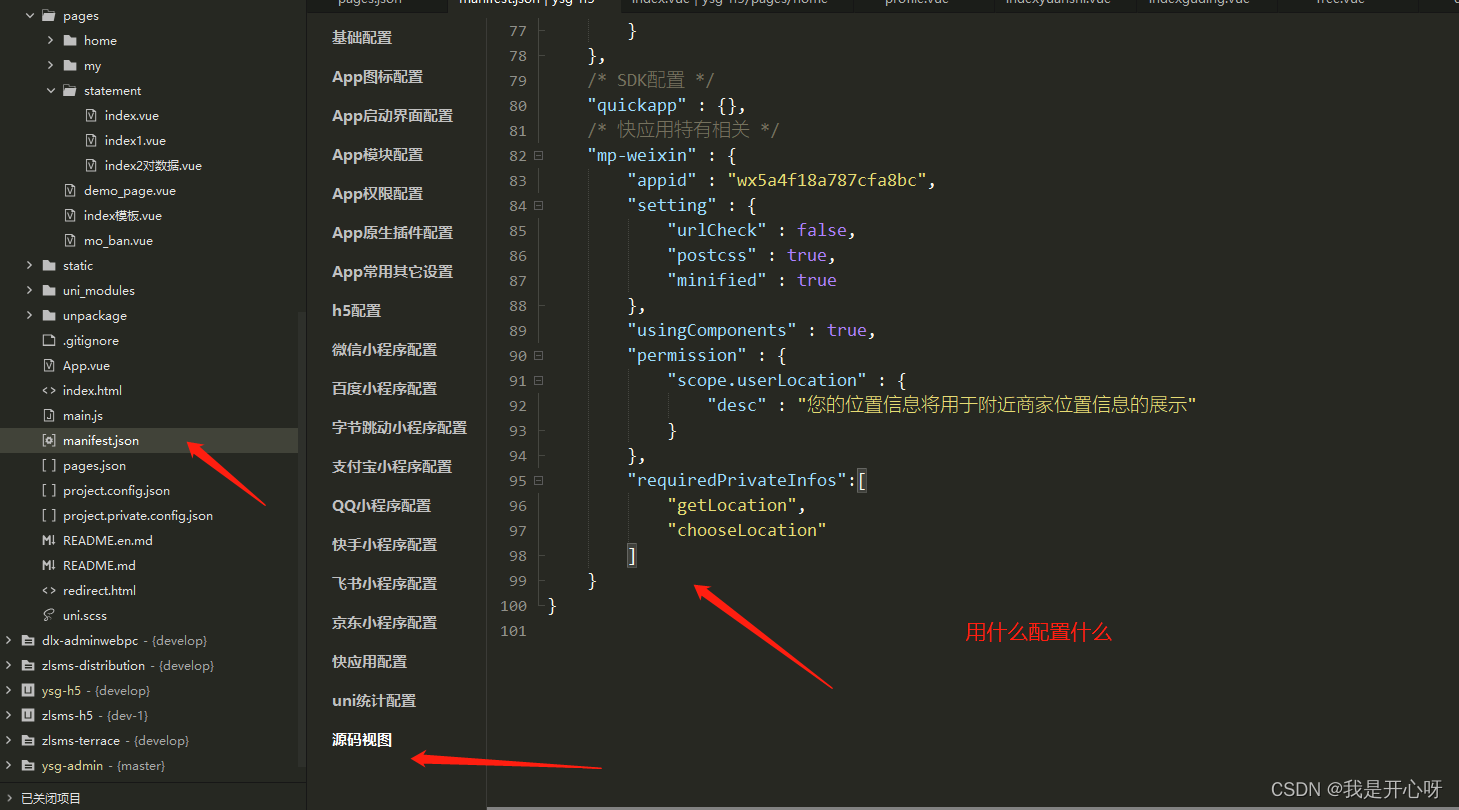The width and height of the screenshot is (1459, 810).
Task: Click the unpackage folder icon
Action: click(x=49, y=316)
